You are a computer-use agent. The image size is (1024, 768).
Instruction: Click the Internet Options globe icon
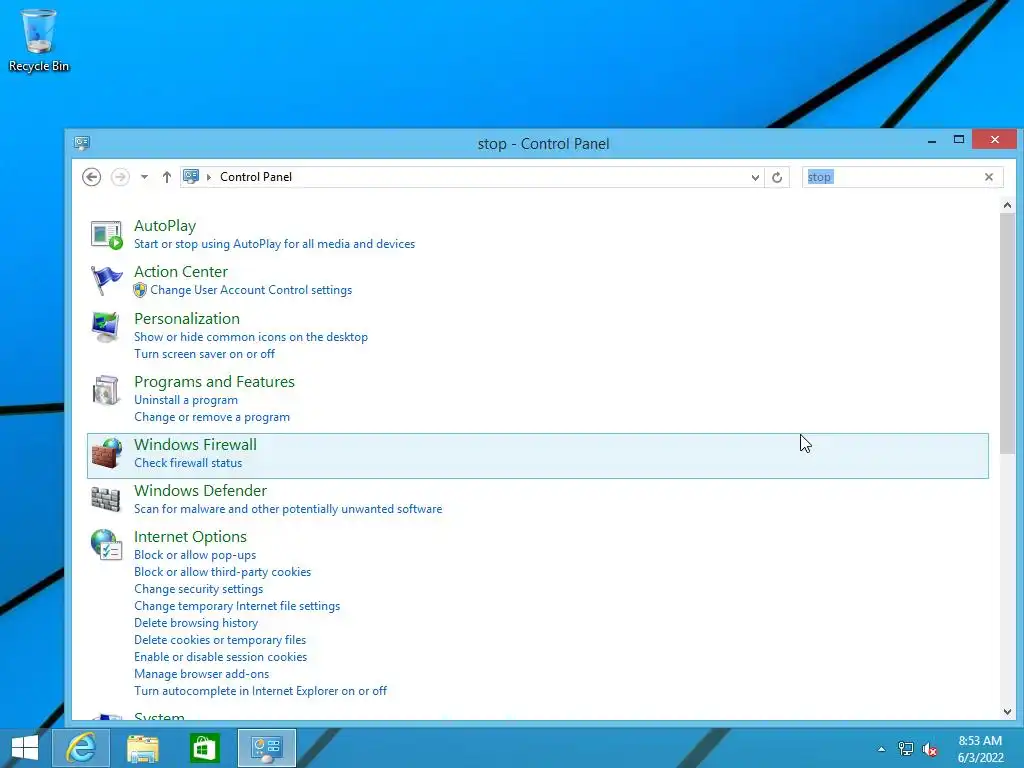[x=106, y=545]
